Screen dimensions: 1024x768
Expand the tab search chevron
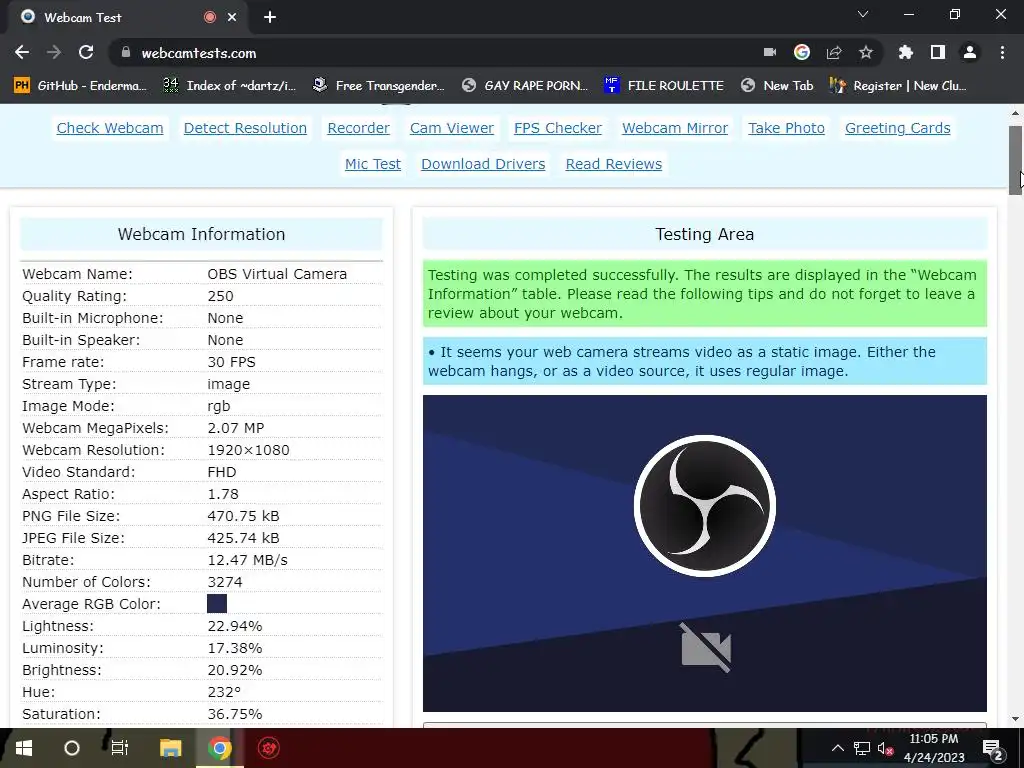[863, 14]
